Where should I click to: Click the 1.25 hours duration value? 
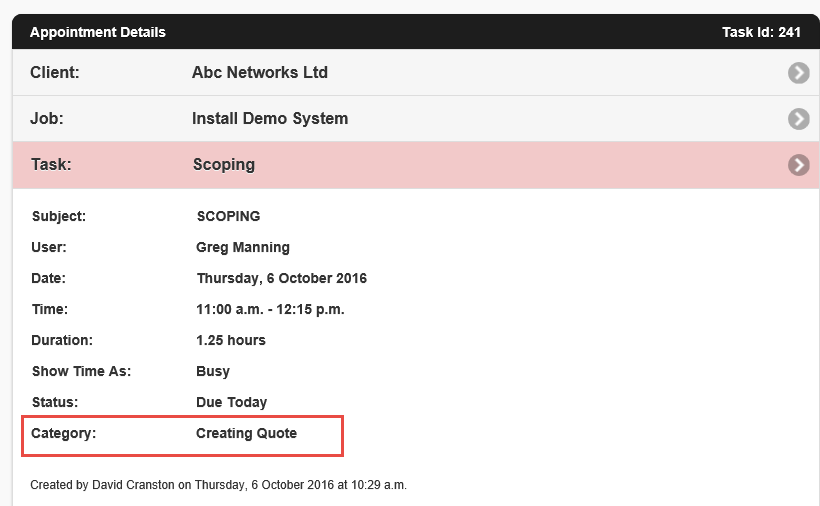231,340
